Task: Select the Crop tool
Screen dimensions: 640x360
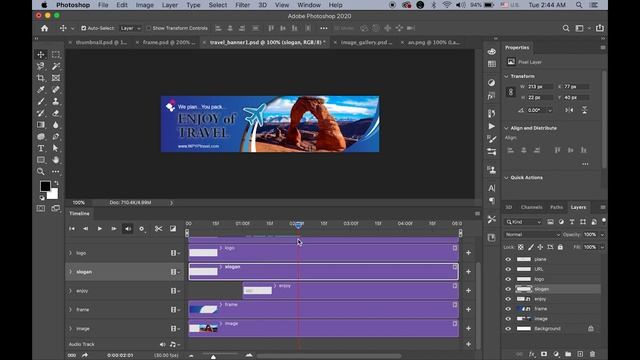Action: pos(41,78)
